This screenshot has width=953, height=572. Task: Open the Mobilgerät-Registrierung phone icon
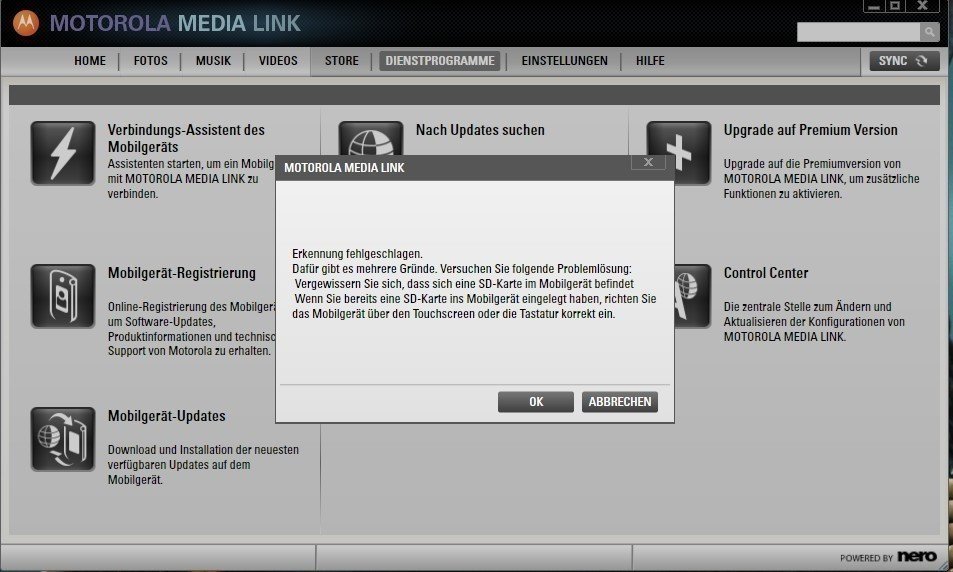click(x=63, y=296)
